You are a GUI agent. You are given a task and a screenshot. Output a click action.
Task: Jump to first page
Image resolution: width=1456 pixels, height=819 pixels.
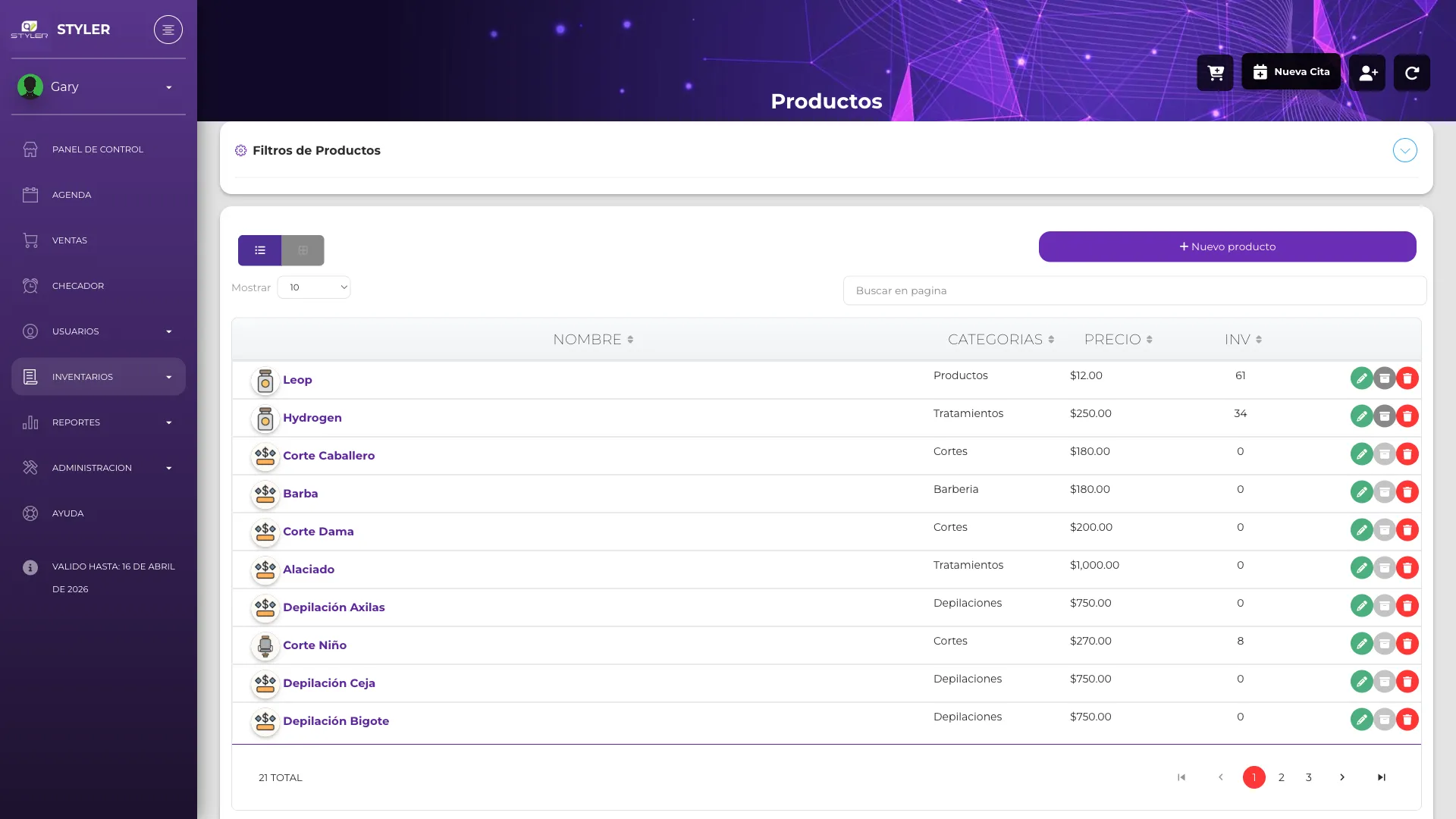coord(1181,777)
